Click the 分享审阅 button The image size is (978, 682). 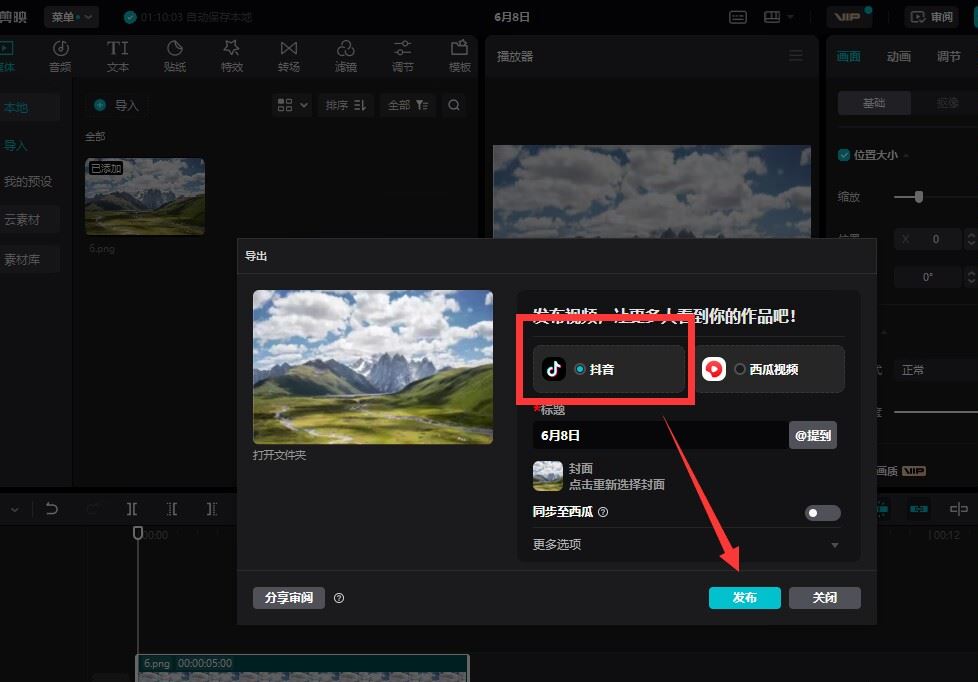tap(289, 598)
